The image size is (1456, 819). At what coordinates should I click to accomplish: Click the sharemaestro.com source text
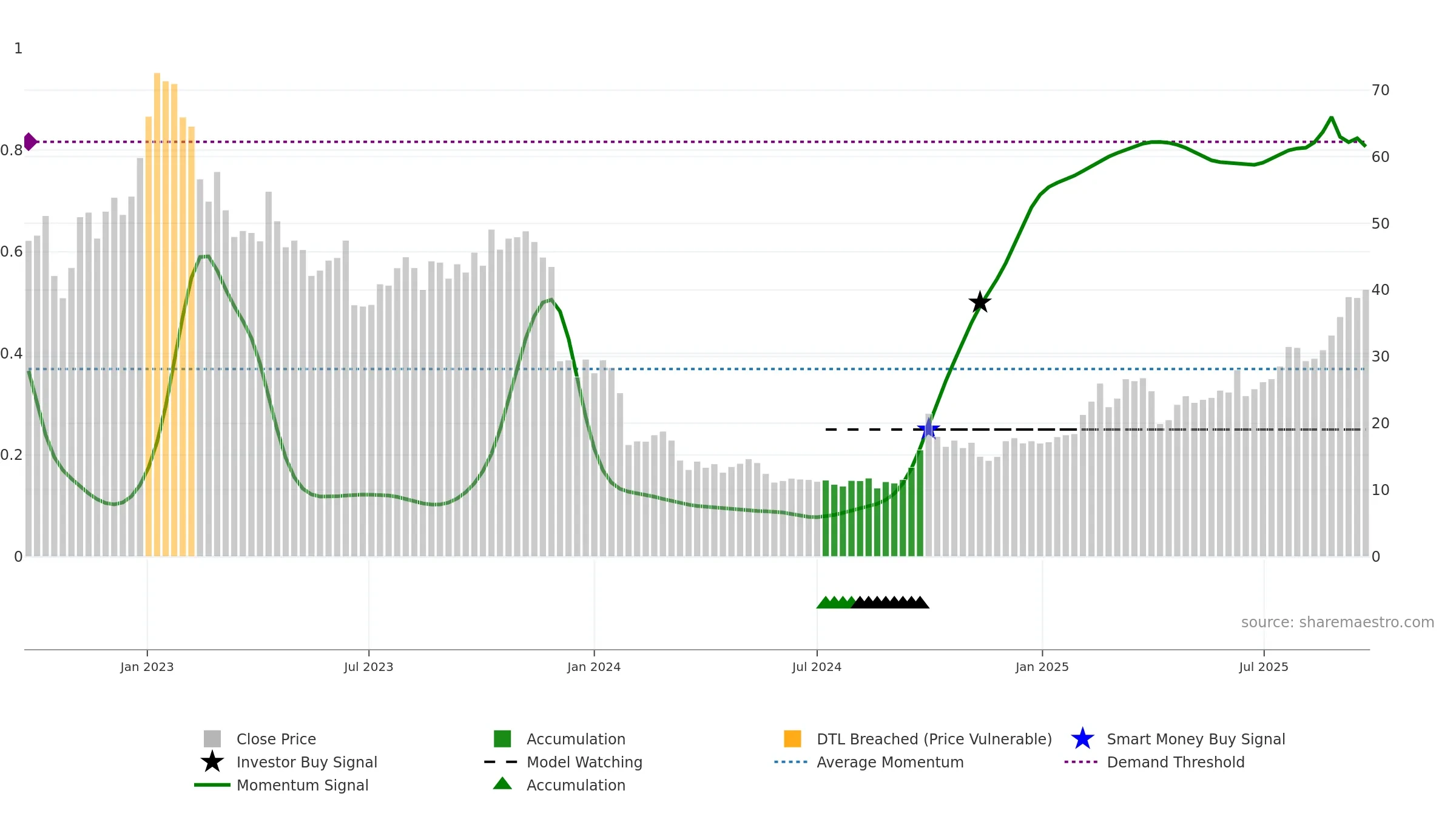point(1337,622)
